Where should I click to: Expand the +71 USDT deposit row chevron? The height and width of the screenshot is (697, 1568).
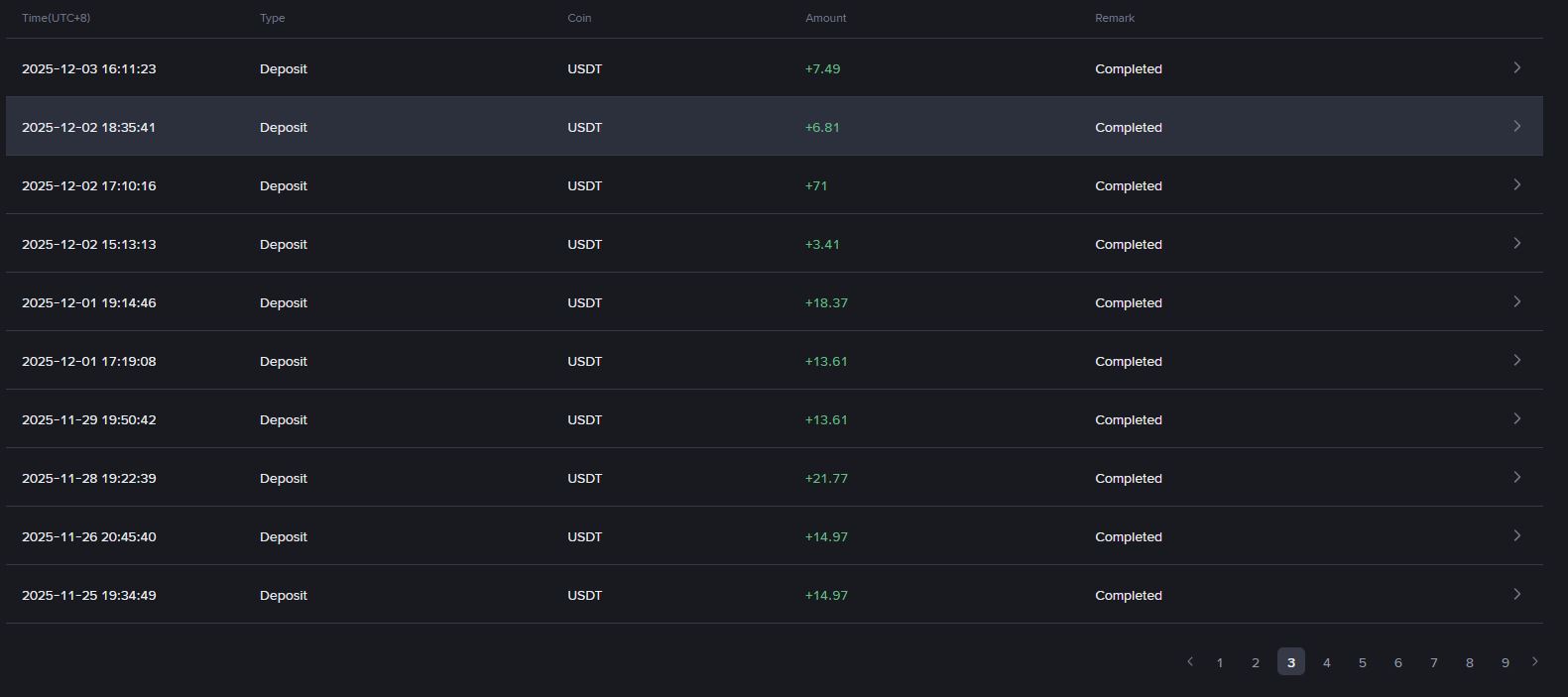tap(1516, 184)
